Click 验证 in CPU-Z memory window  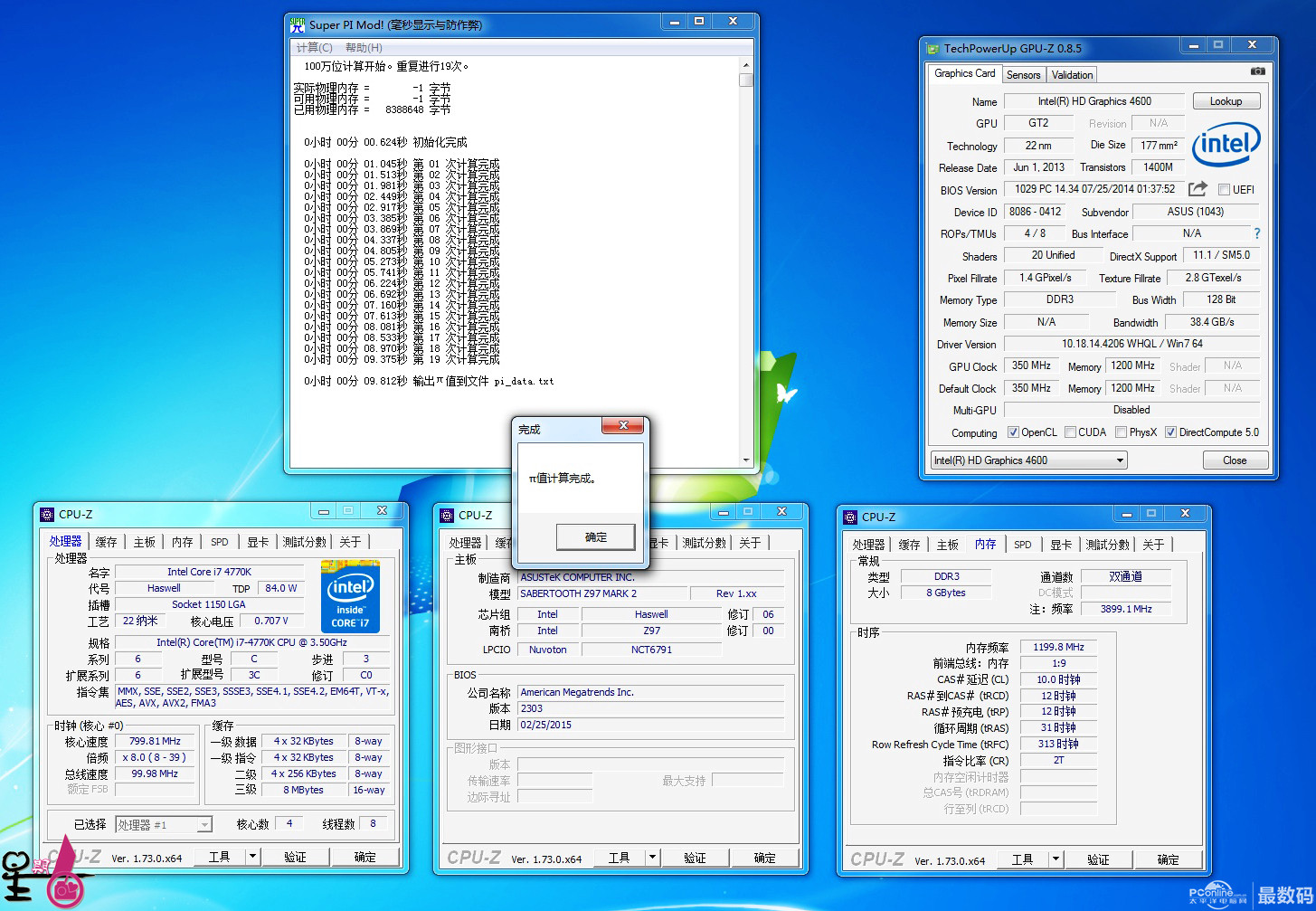pos(1098,859)
